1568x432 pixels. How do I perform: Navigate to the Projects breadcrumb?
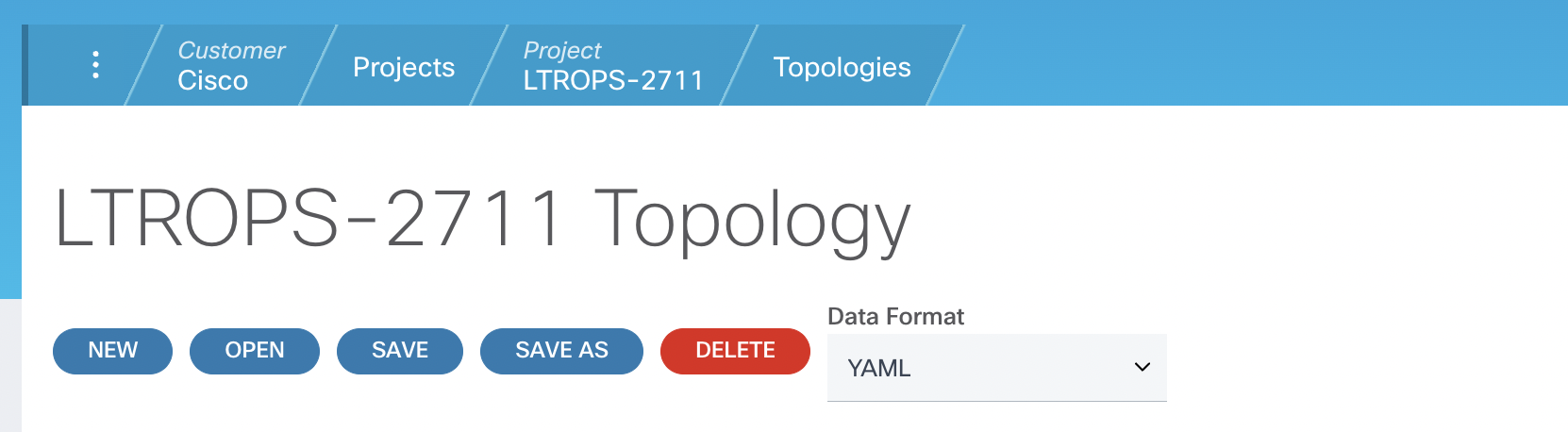404,67
